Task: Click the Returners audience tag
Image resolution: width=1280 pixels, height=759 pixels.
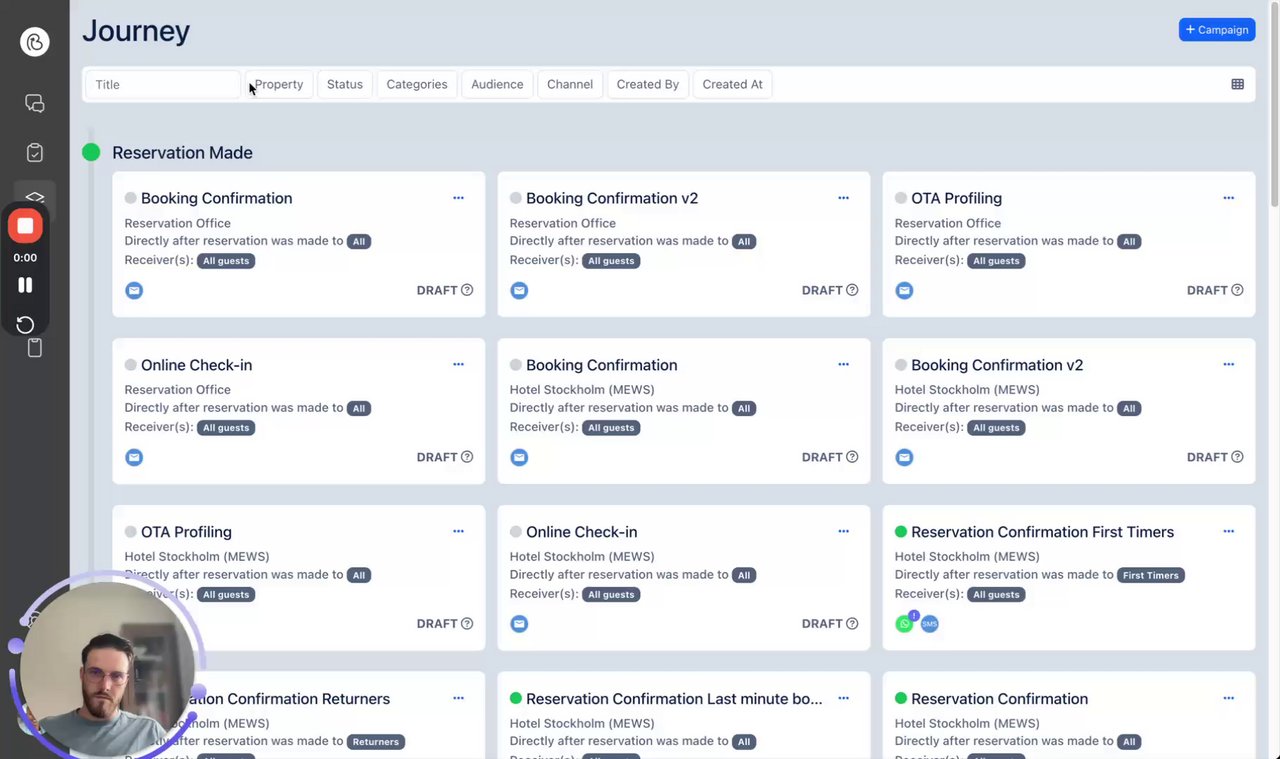Action: (376, 742)
